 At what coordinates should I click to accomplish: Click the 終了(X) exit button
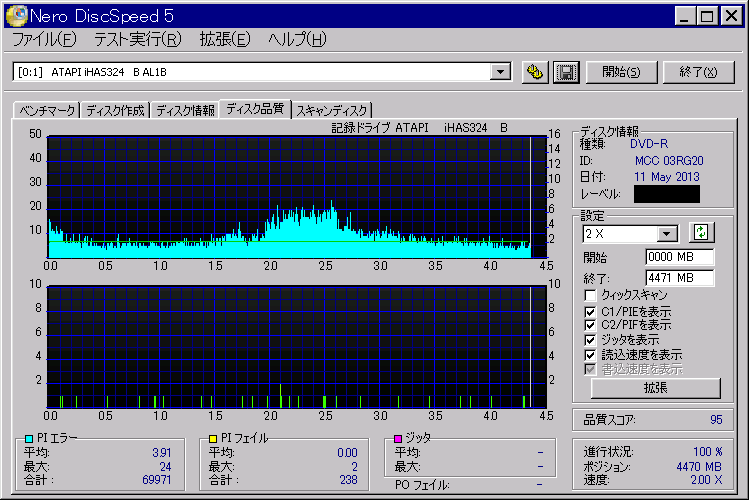(x=698, y=73)
